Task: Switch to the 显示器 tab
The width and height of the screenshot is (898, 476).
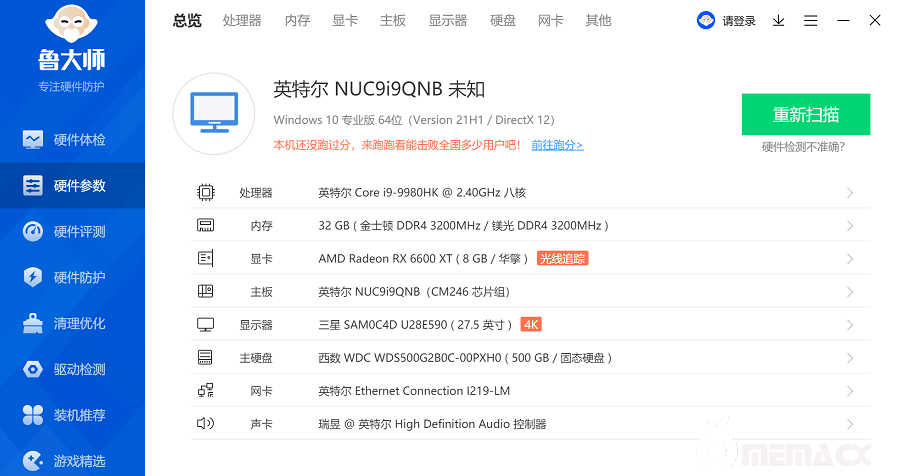Action: (x=448, y=21)
